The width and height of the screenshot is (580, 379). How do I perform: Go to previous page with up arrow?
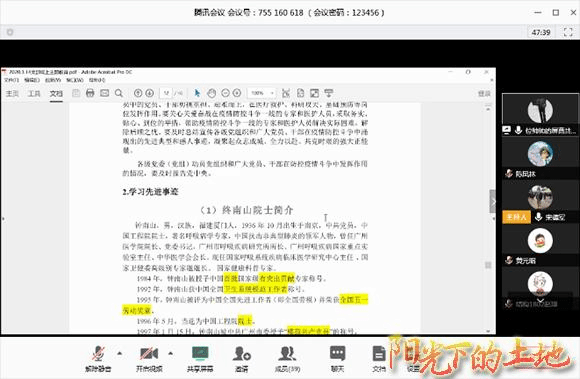[138, 93]
